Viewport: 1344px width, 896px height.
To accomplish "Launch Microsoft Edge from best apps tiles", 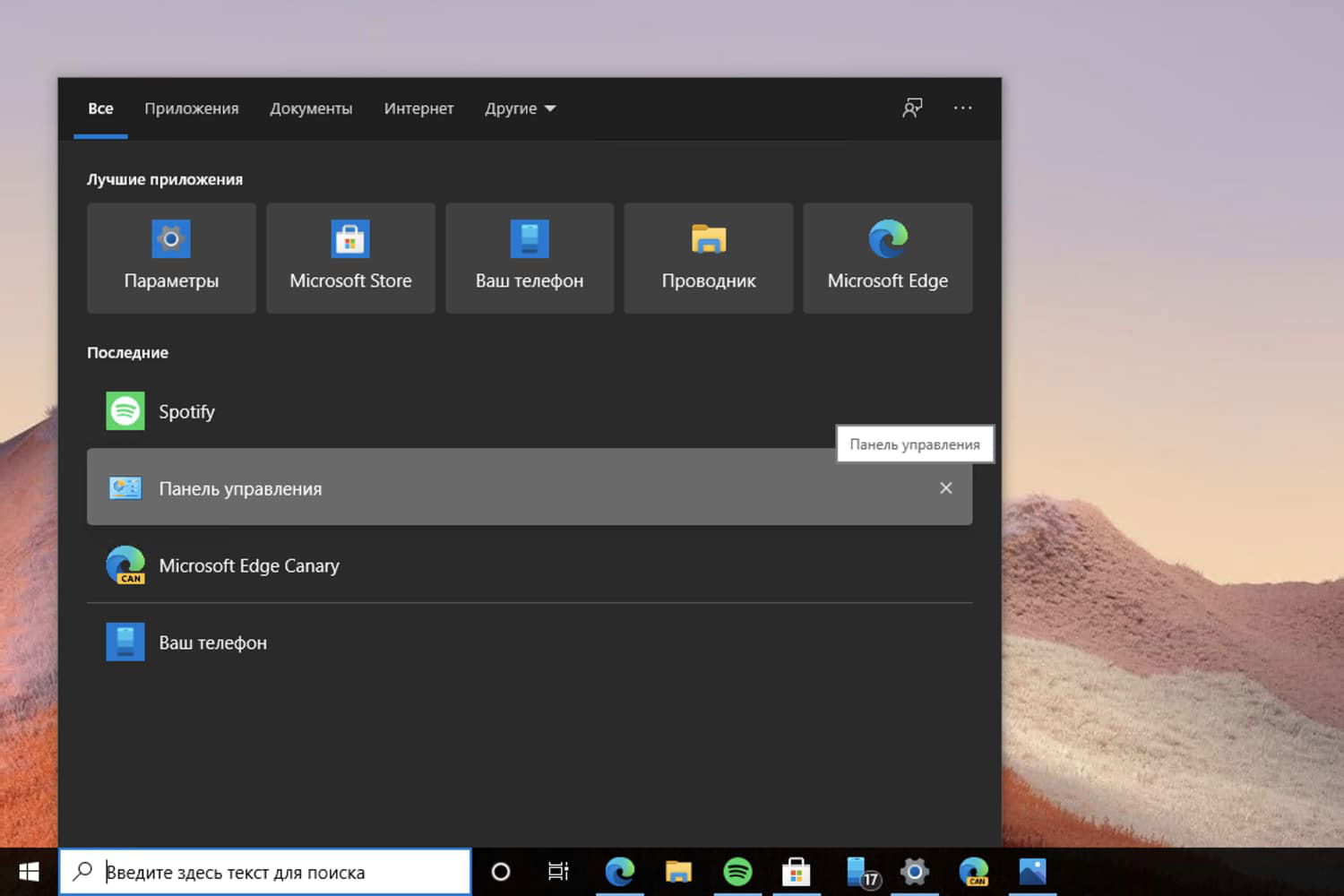I will 887,258.
